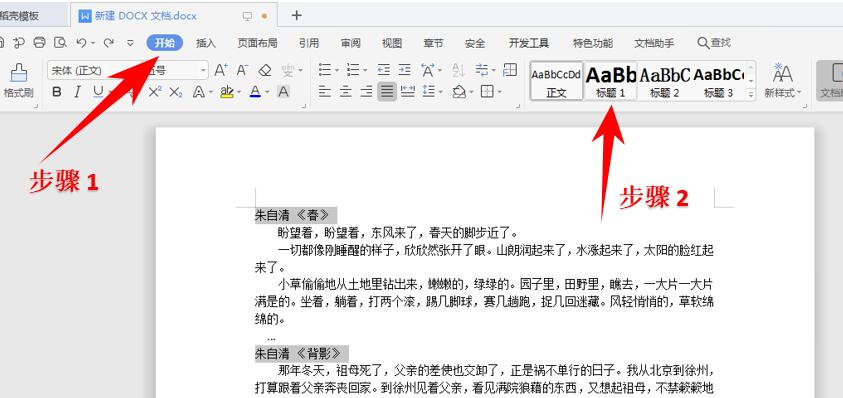Image resolution: width=843 pixels, height=398 pixels.
Task: Open the 特色功能 tab
Action: click(592, 43)
